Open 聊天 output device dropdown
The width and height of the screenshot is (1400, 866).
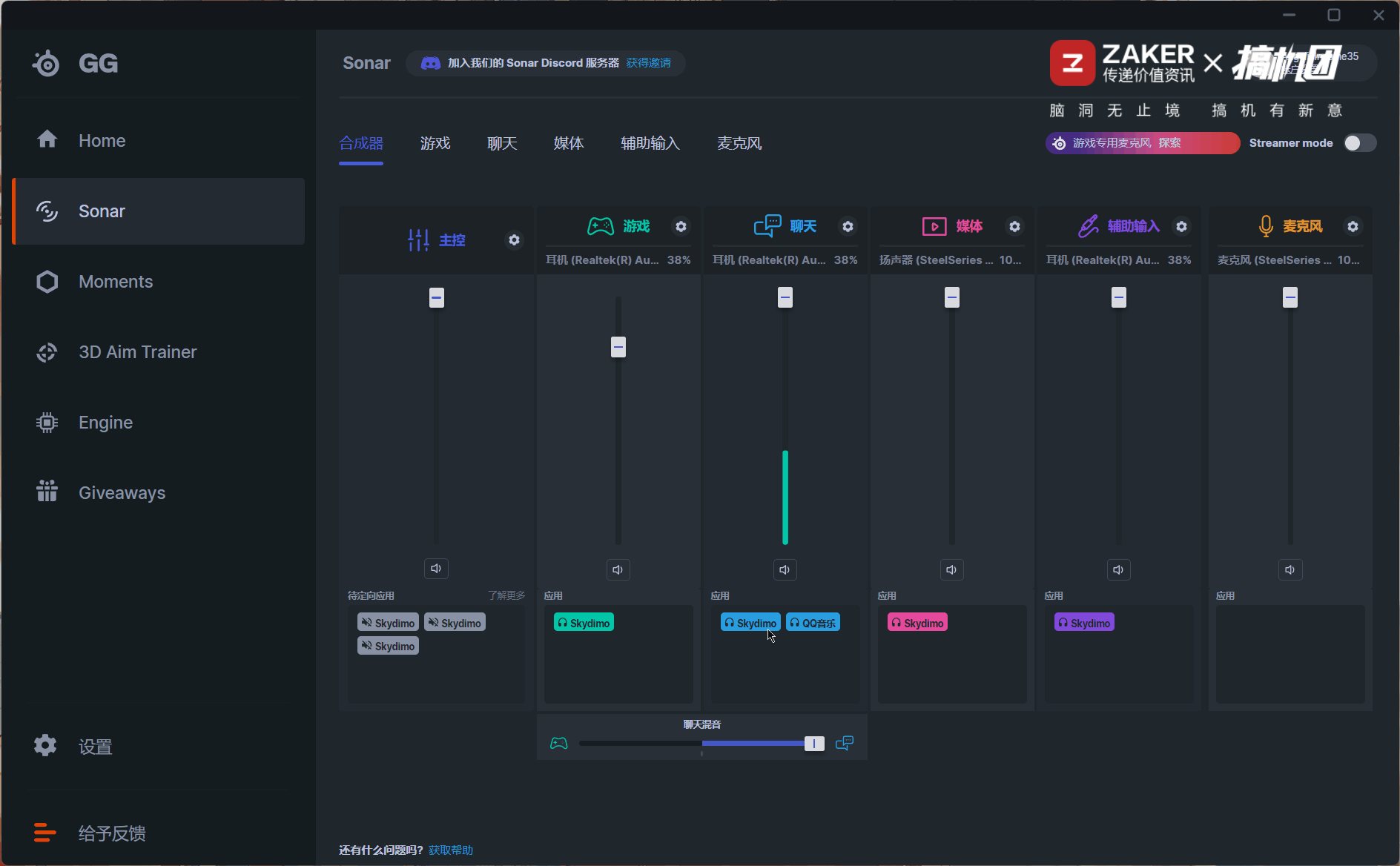(785, 260)
